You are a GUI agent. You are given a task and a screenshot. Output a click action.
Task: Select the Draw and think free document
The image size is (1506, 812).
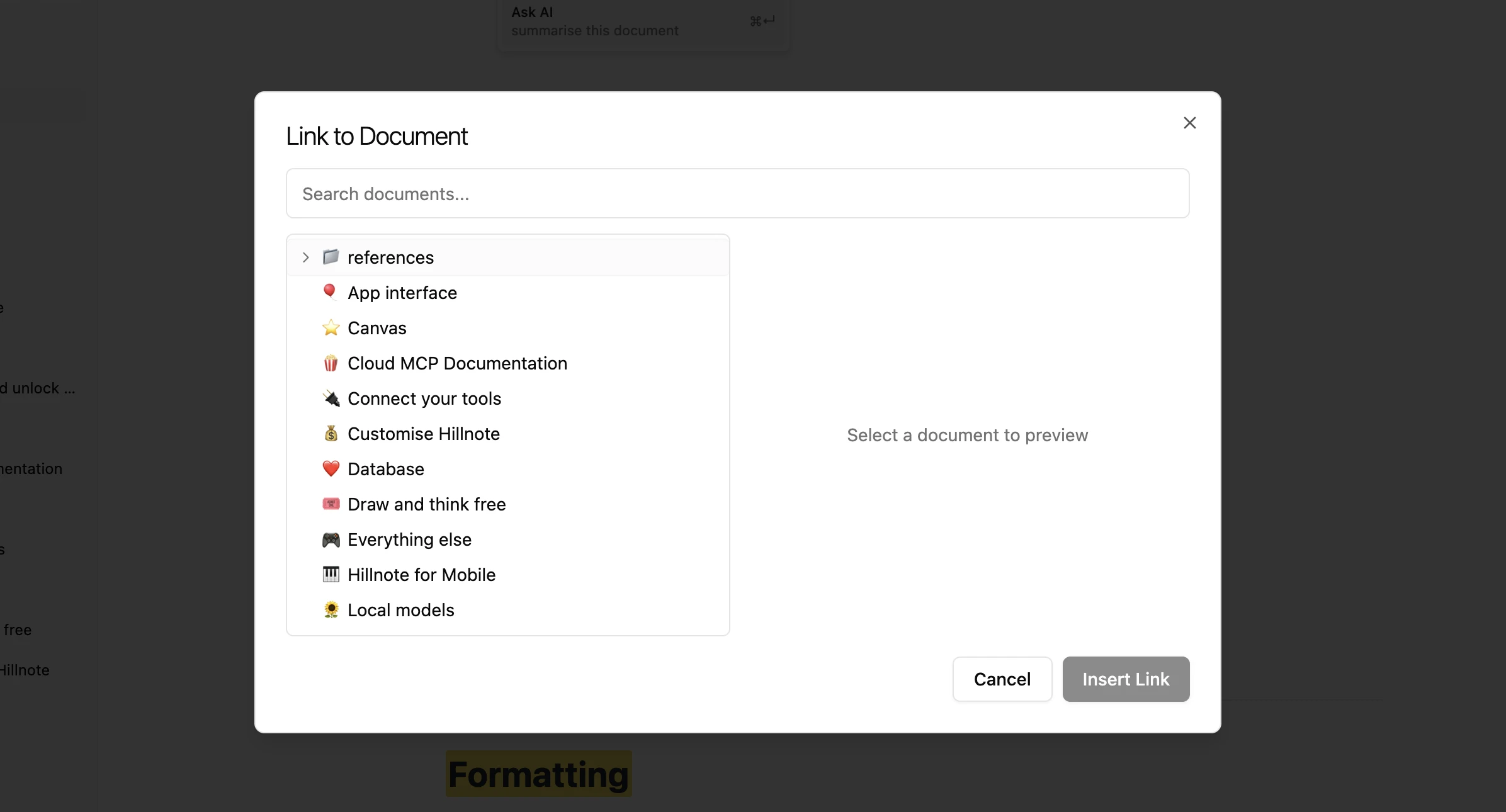508,504
